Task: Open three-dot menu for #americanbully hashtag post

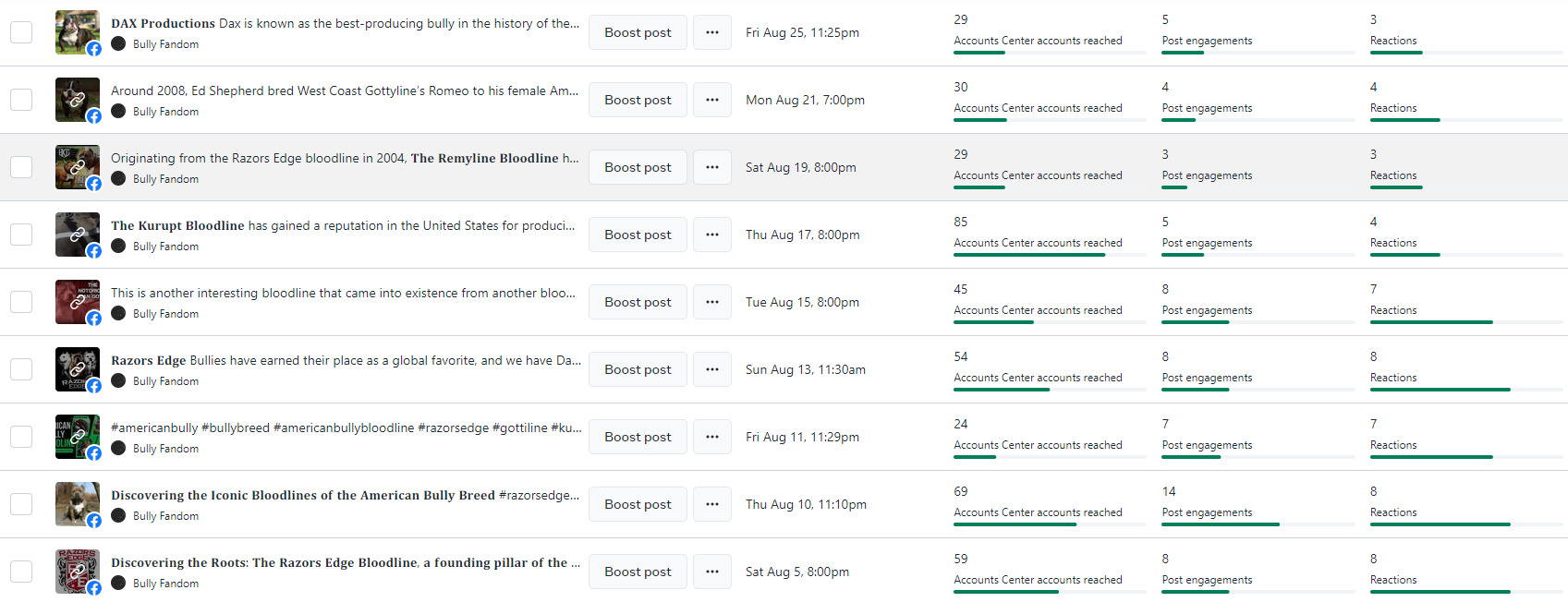Action: [711, 437]
